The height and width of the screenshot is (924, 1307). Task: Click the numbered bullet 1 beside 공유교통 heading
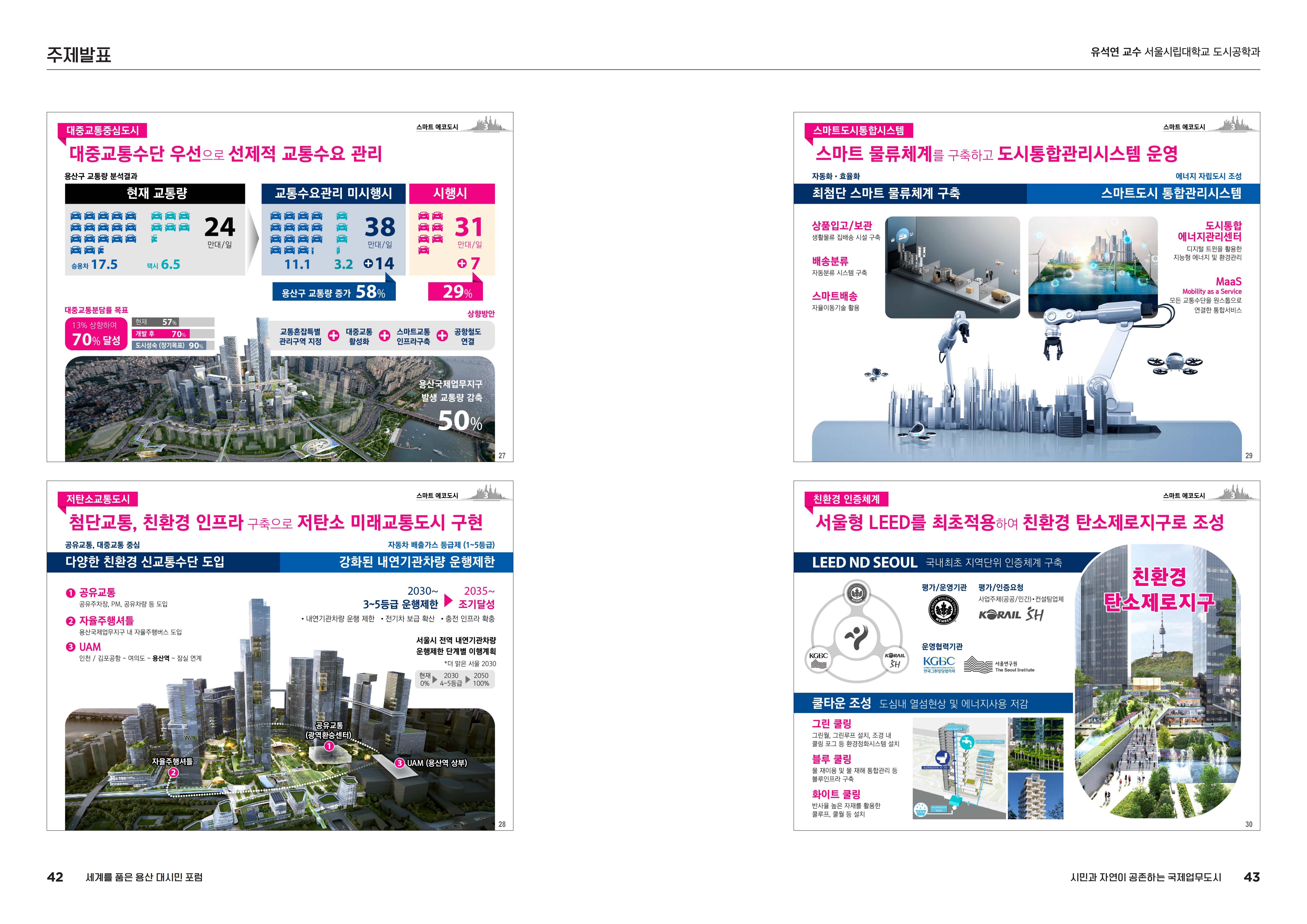[x=71, y=593]
